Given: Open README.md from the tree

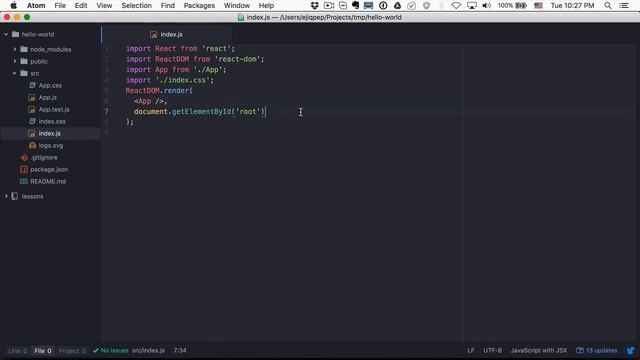Looking at the screenshot, I should click(x=48, y=181).
